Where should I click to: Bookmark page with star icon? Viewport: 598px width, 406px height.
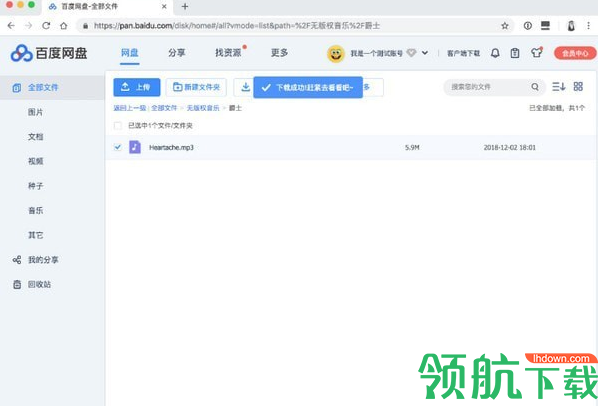pos(505,26)
